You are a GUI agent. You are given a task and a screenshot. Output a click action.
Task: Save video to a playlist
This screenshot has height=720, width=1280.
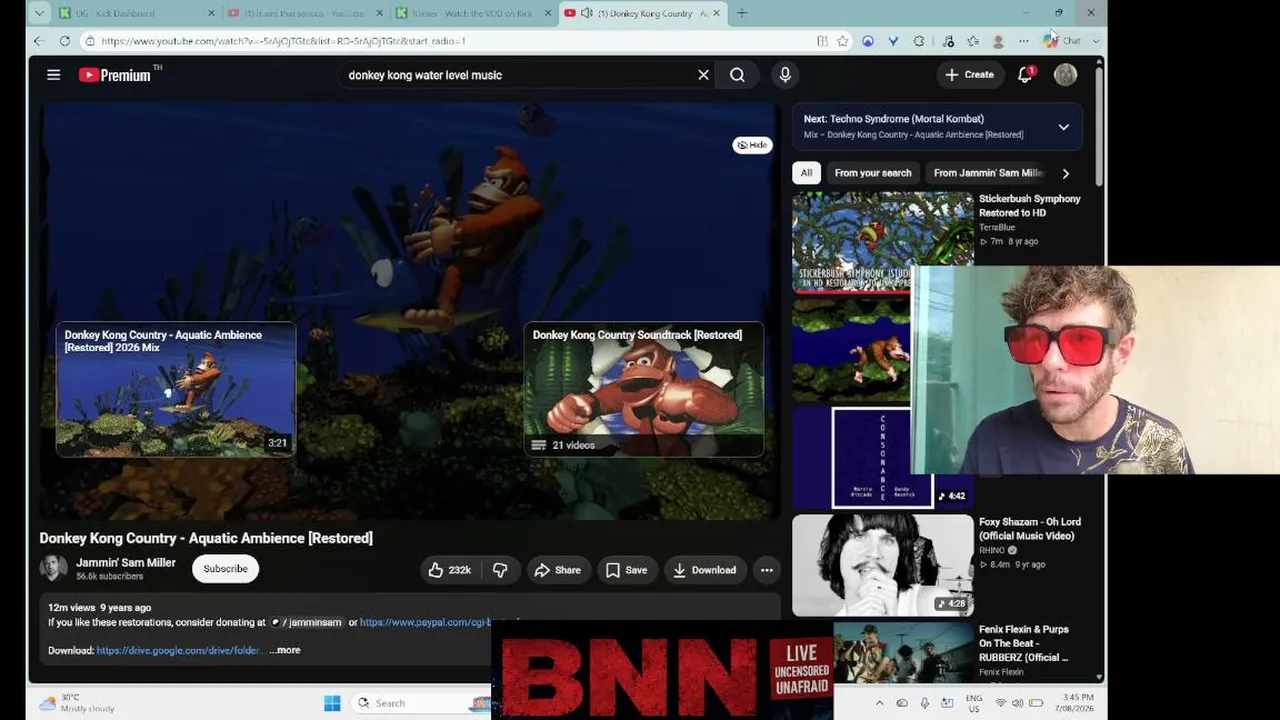[x=627, y=570]
